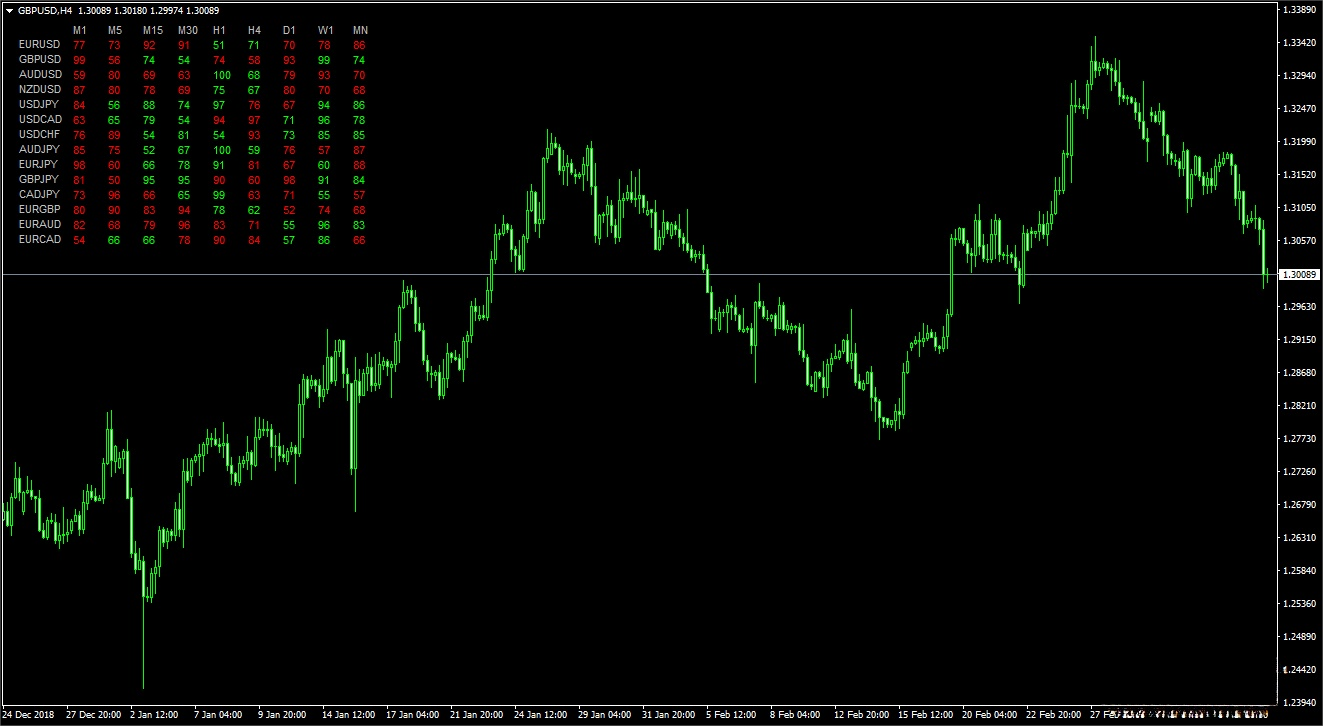
Task: Select the GBPJPY row label
Action: [x=39, y=179]
